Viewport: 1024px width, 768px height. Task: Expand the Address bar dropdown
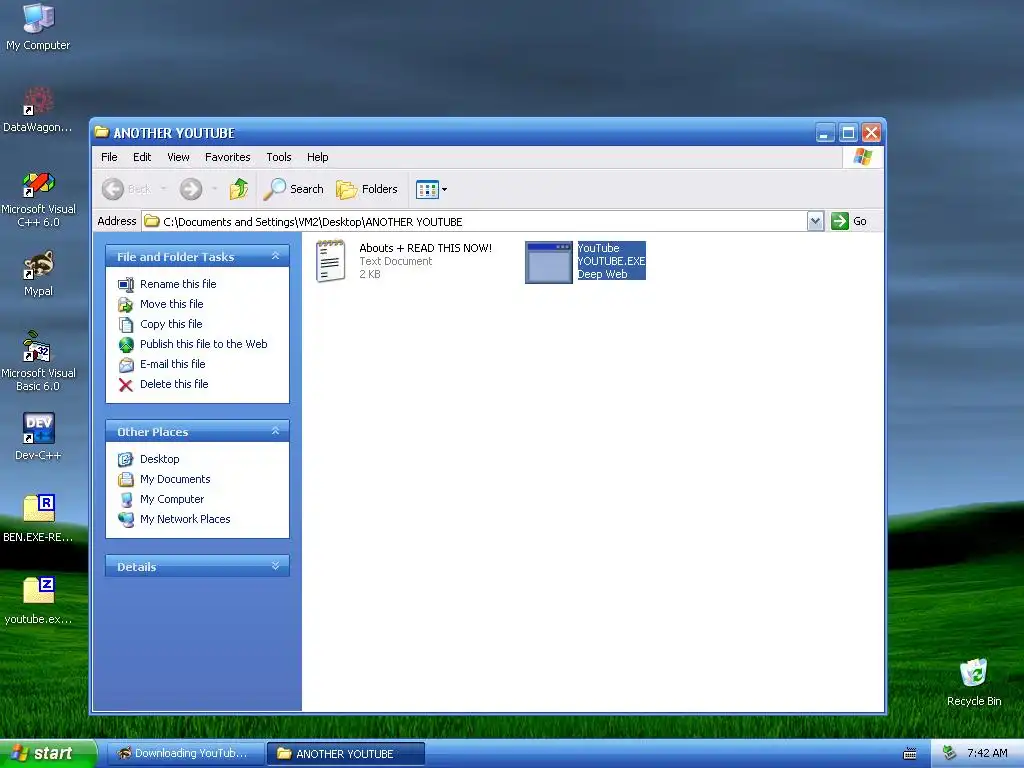[x=815, y=221]
